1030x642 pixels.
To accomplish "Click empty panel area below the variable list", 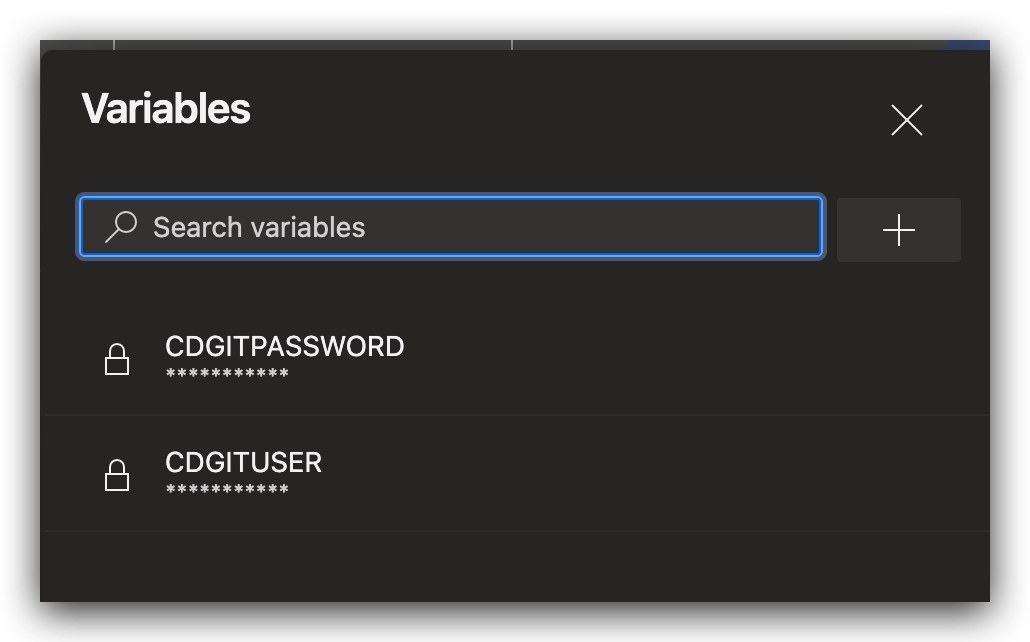I will click(x=516, y=585).
